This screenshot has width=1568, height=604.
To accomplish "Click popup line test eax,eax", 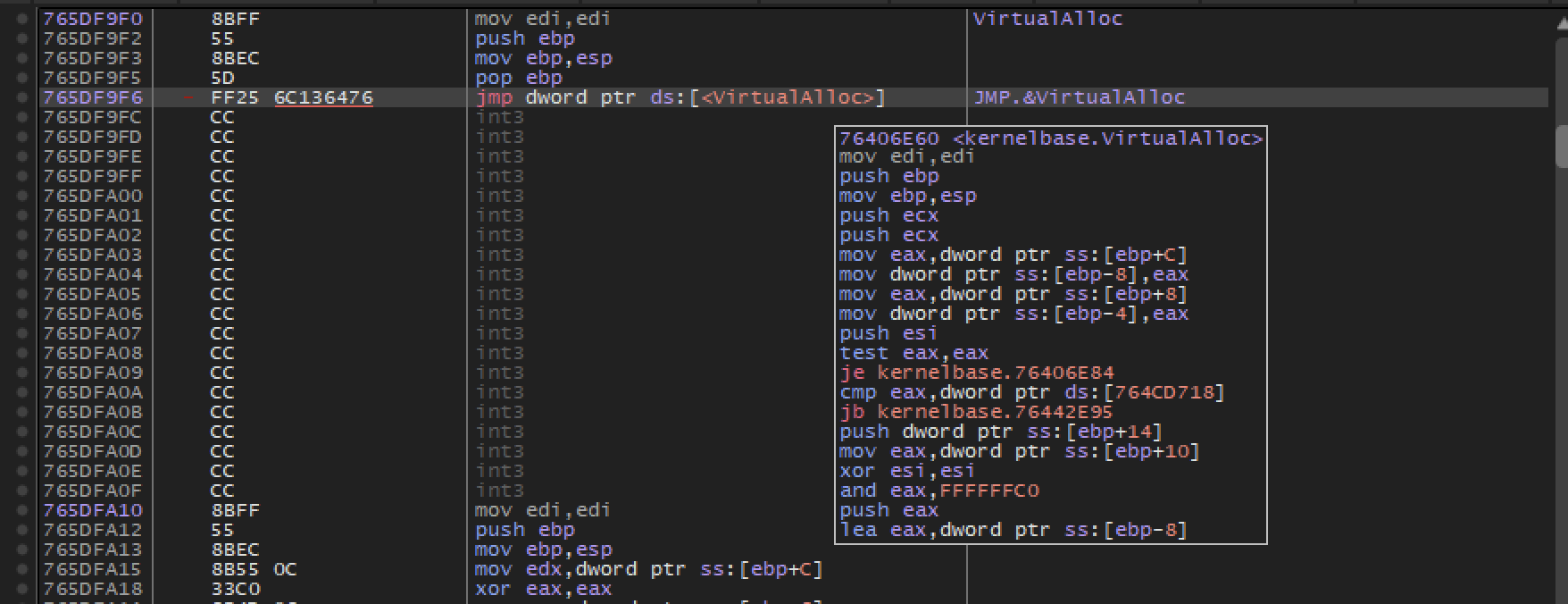I will tap(913, 353).
